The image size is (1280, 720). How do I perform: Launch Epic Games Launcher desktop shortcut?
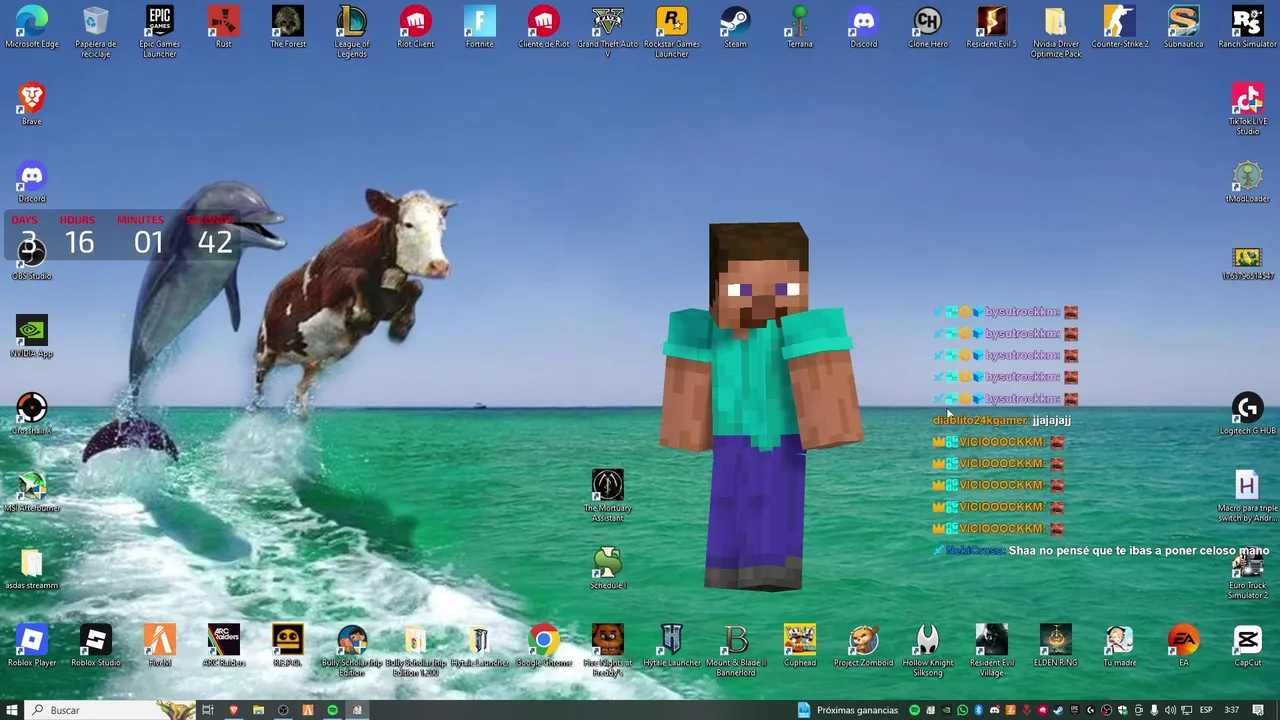pos(160,32)
